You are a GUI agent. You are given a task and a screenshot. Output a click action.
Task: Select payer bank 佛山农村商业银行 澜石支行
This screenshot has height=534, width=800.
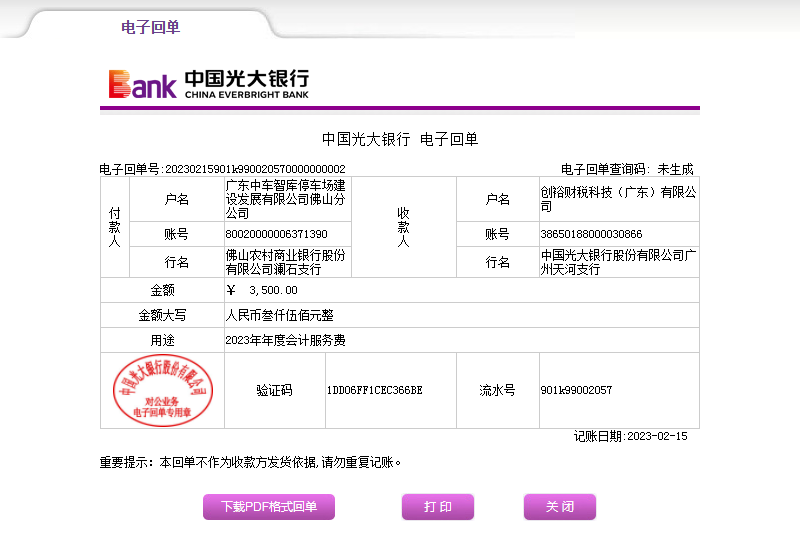tap(286, 262)
